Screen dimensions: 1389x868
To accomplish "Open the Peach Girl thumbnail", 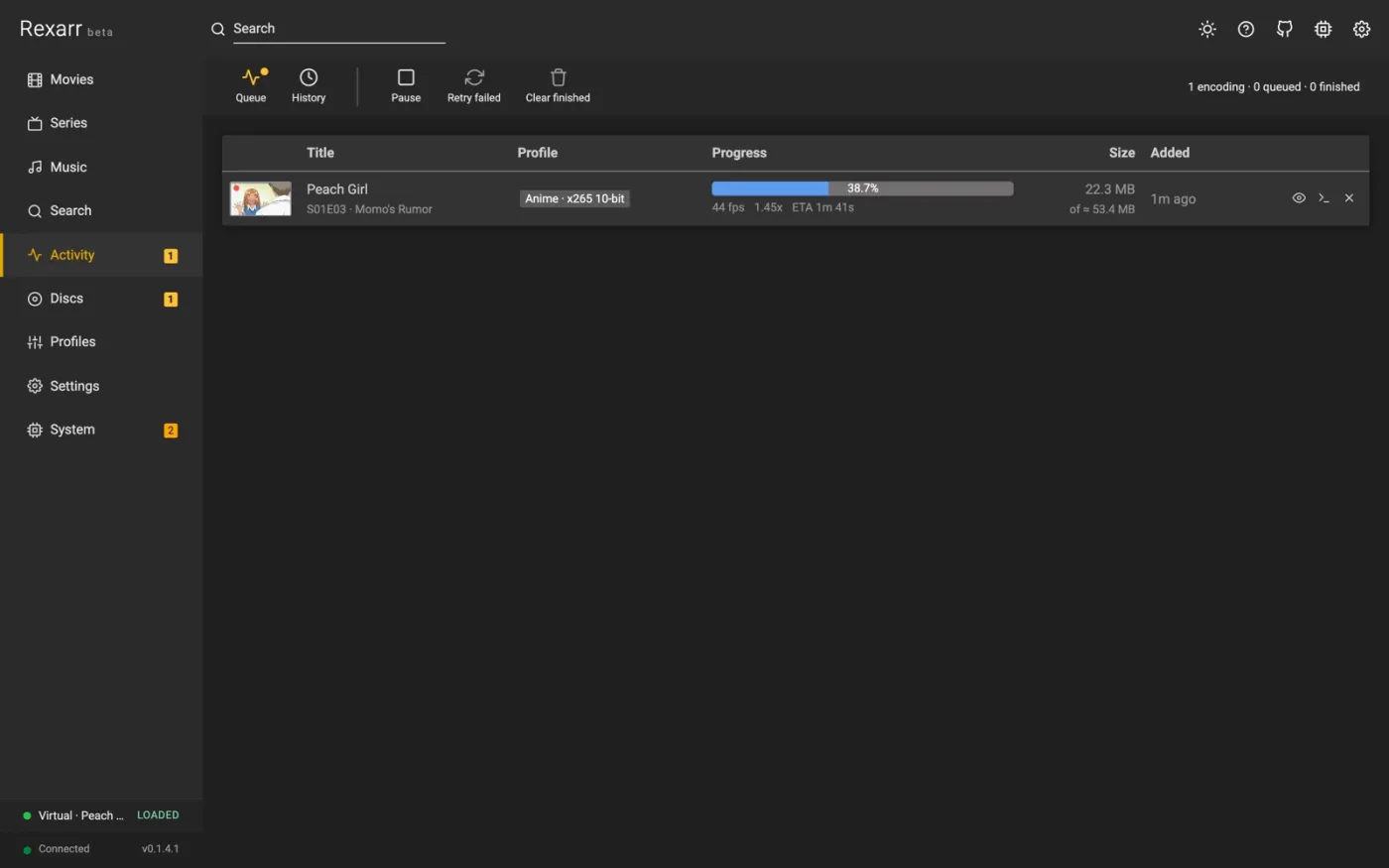I will point(261,198).
